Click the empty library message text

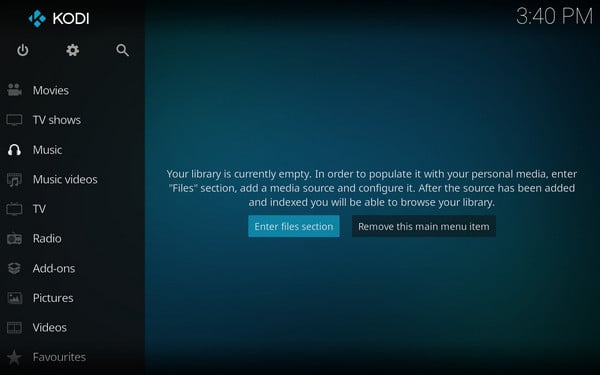[372, 188]
